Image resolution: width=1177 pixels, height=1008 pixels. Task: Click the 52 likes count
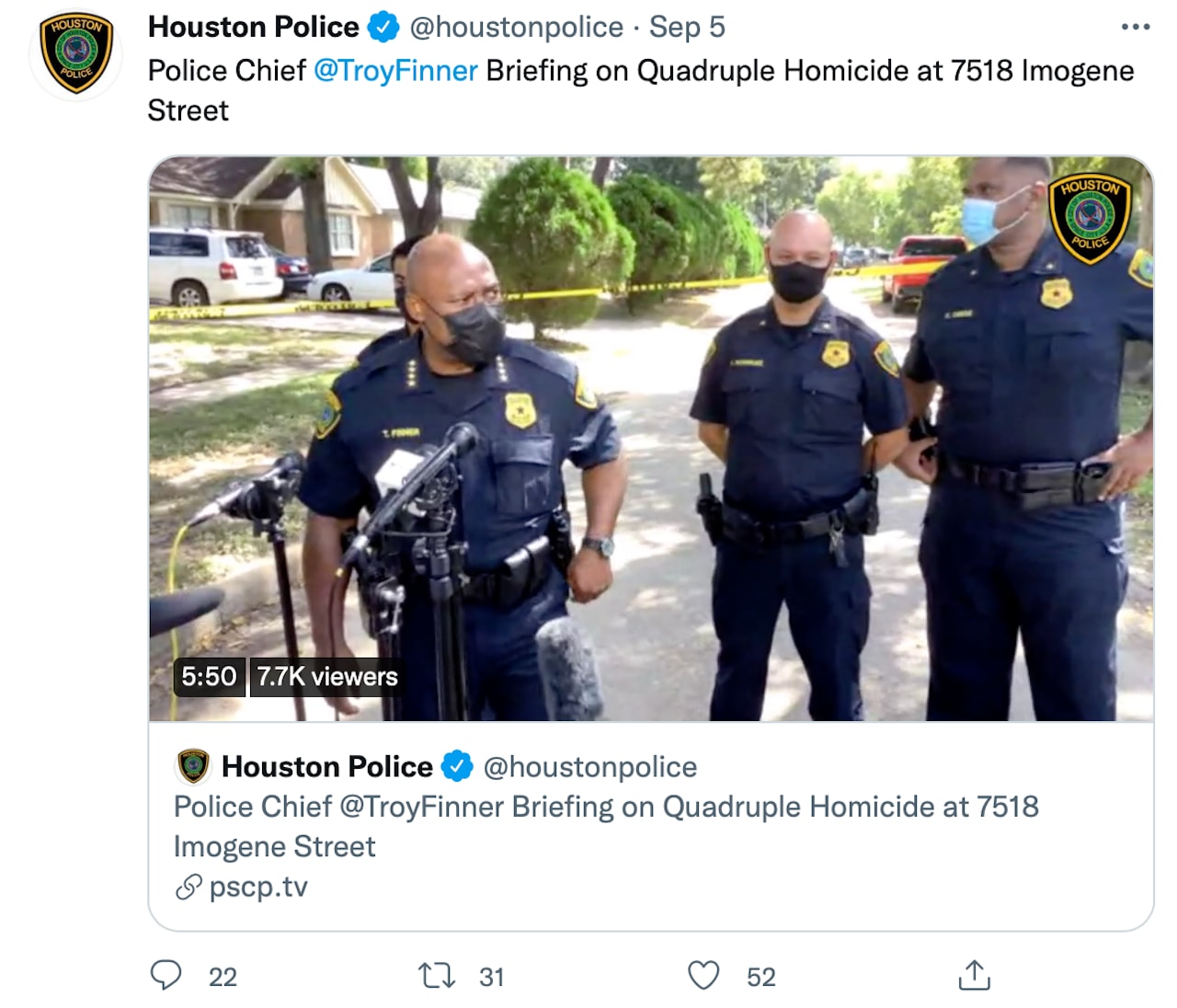pos(761,977)
